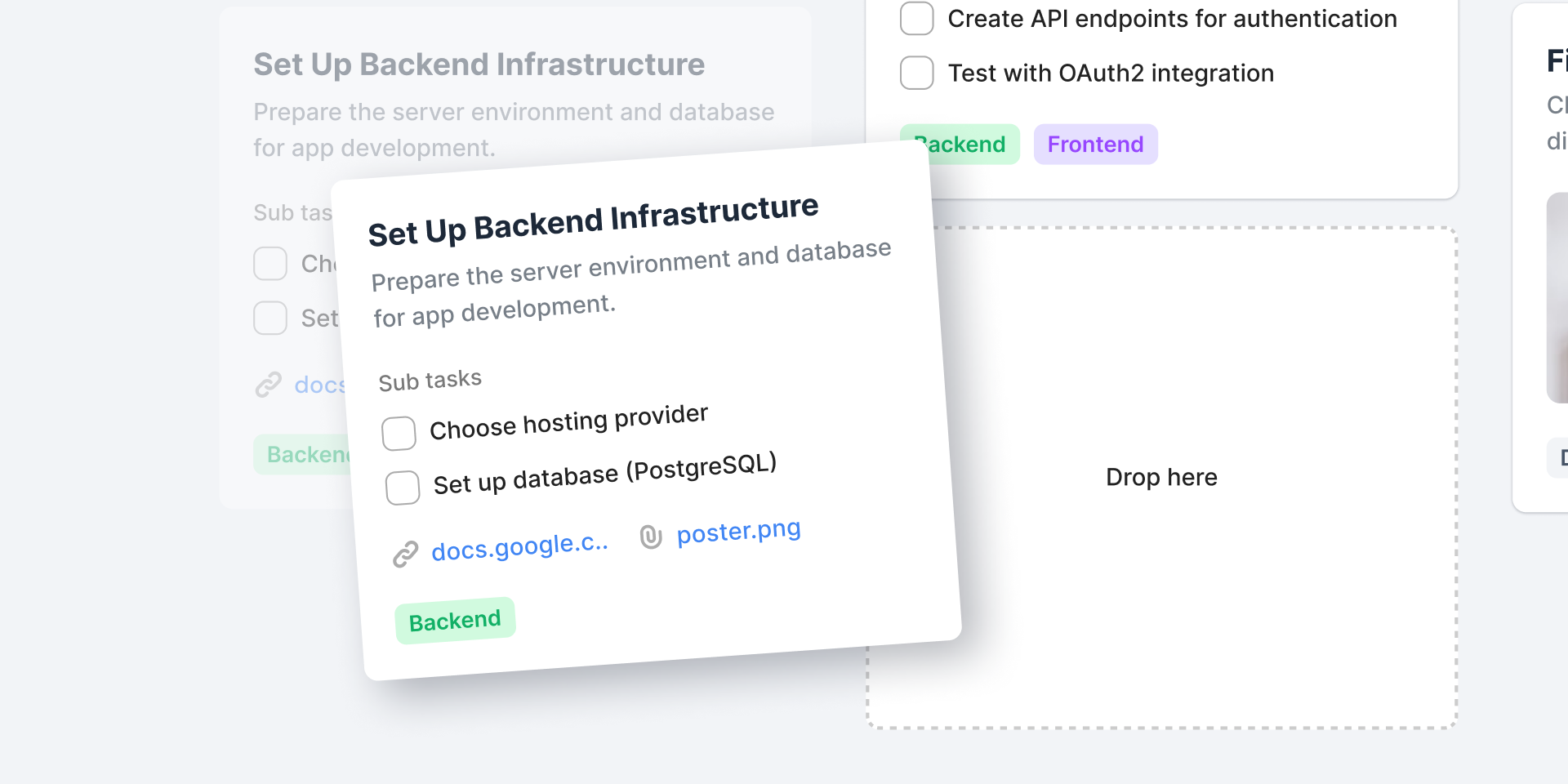Click the link icon on the faded background card

click(x=267, y=385)
